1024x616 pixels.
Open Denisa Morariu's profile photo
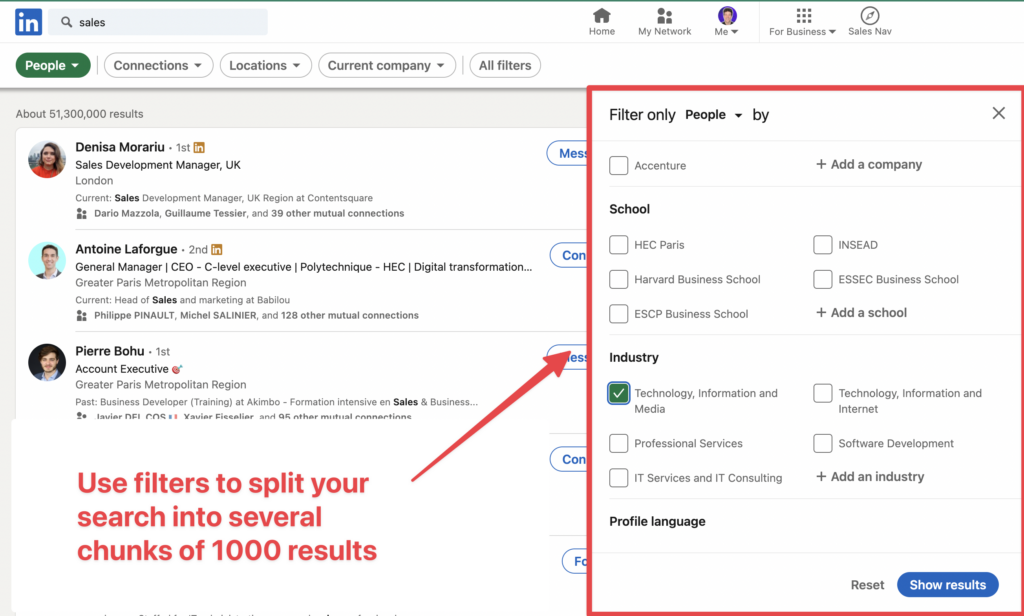click(x=47, y=159)
